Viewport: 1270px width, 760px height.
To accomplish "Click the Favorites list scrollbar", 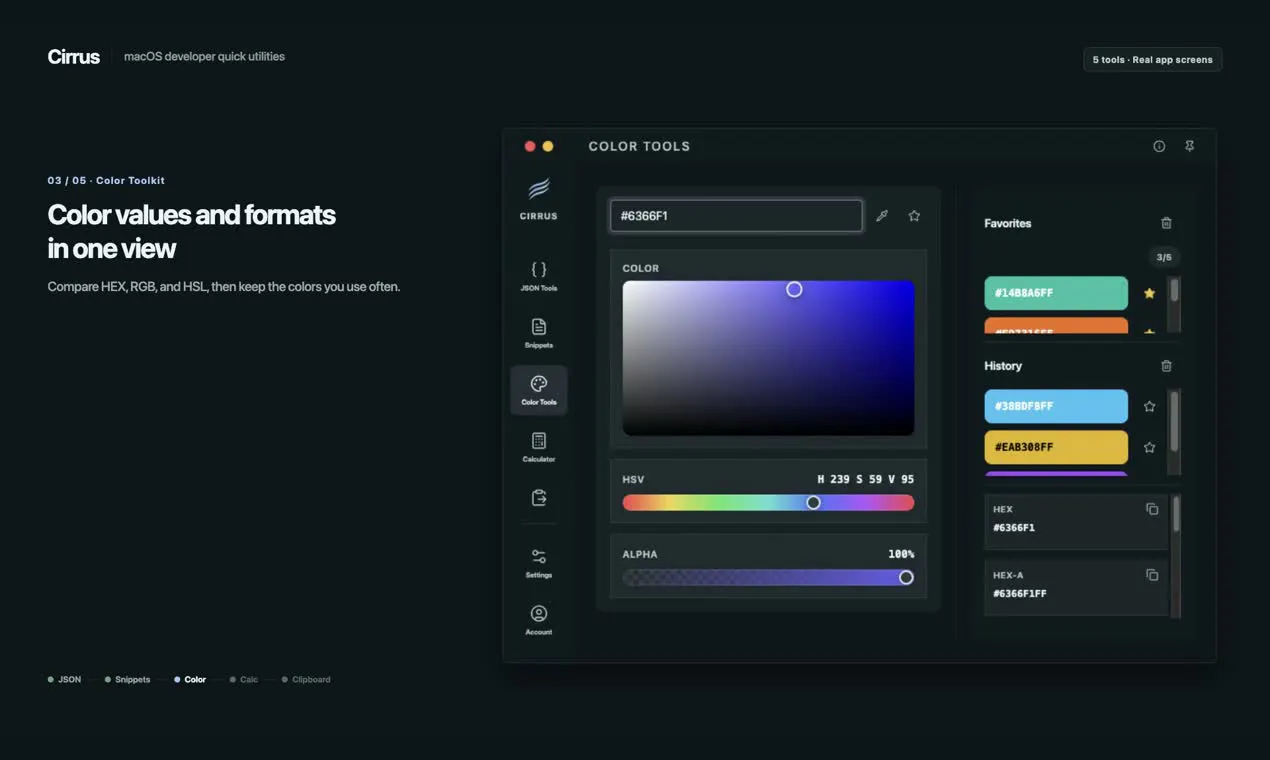I will 1174,290.
